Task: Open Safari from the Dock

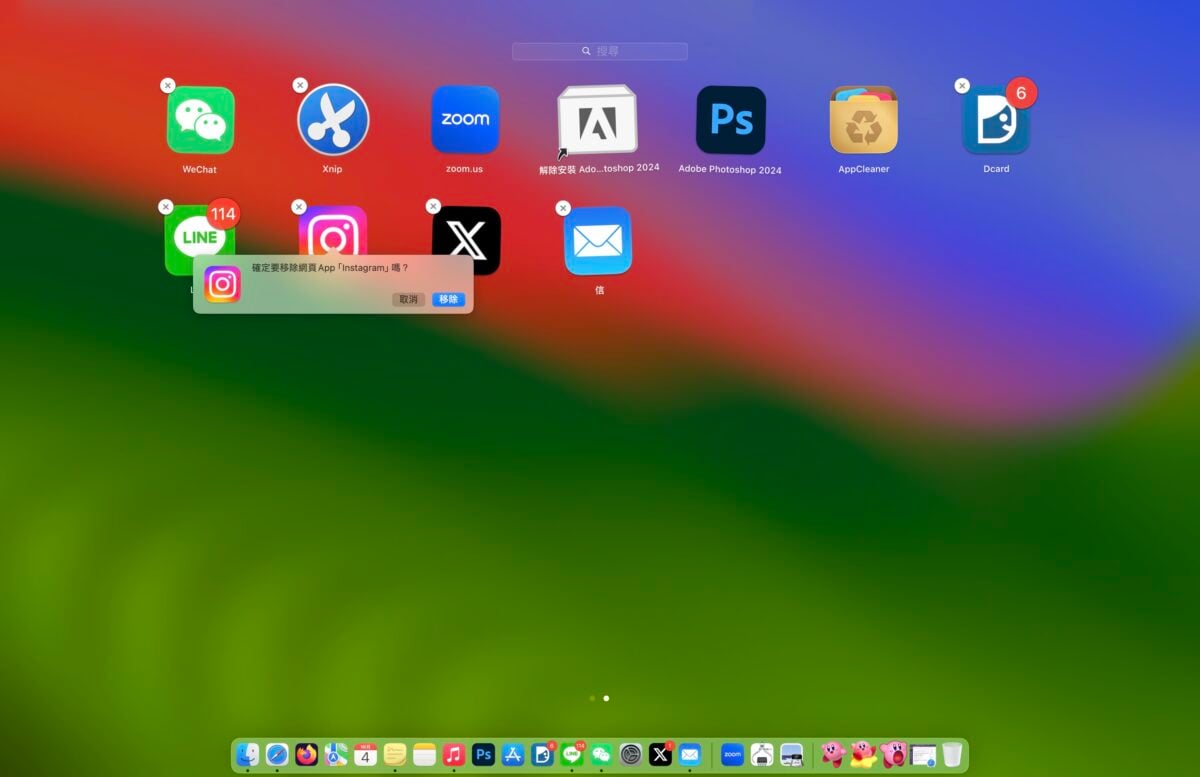Action: 277,754
